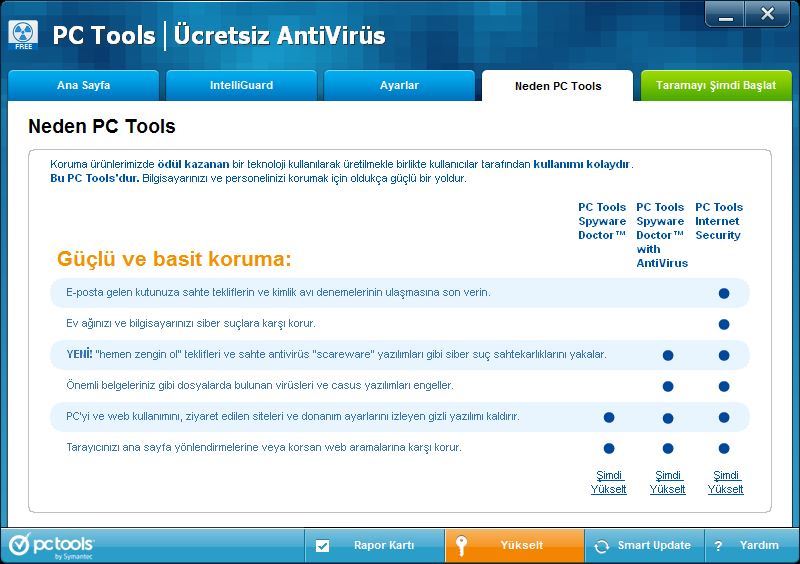This screenshot has width=800, height=564.
Task: Click Şimdi Yükselt under Internet Security
Action: pos(726,482)
